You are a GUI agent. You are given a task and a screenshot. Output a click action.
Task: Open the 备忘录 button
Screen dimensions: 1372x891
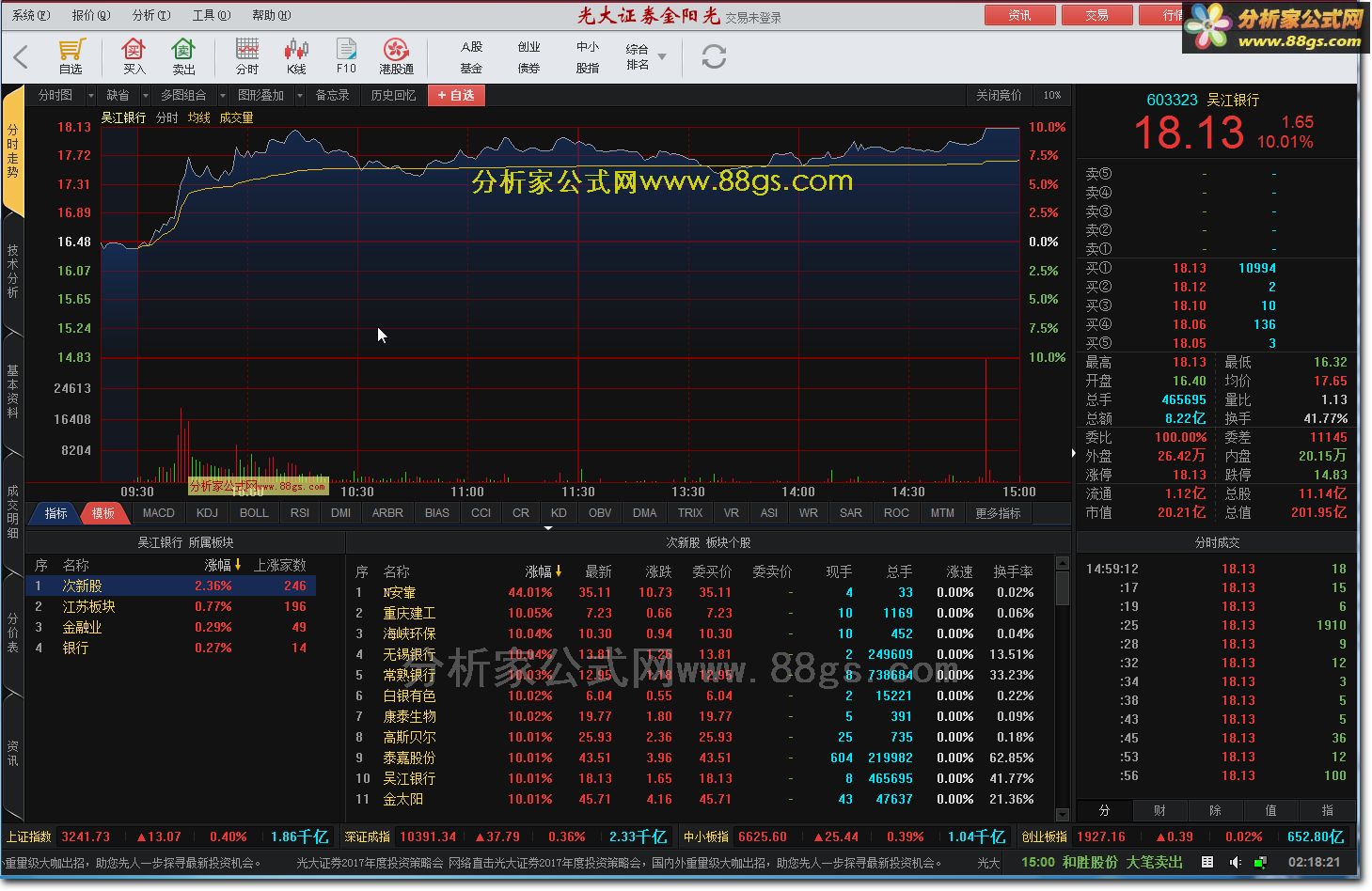click(x=332, y=95)
